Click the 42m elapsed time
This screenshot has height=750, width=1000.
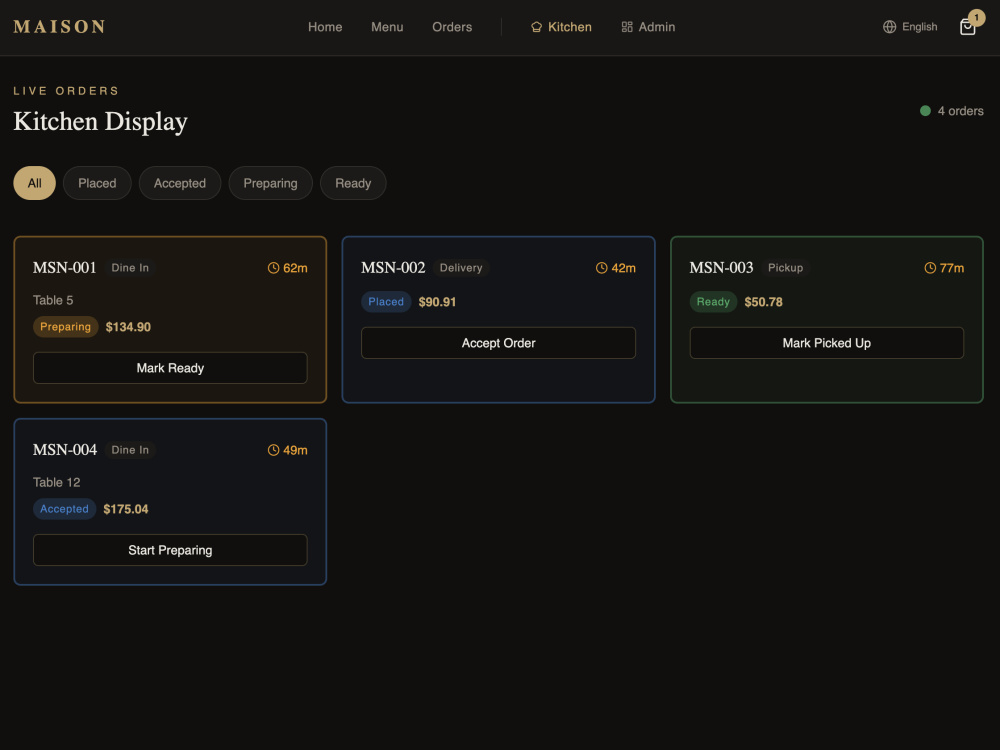[x=624, y=268]
